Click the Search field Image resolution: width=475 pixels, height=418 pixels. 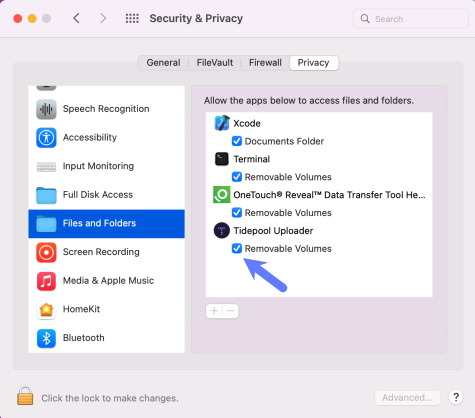(411, 19)
